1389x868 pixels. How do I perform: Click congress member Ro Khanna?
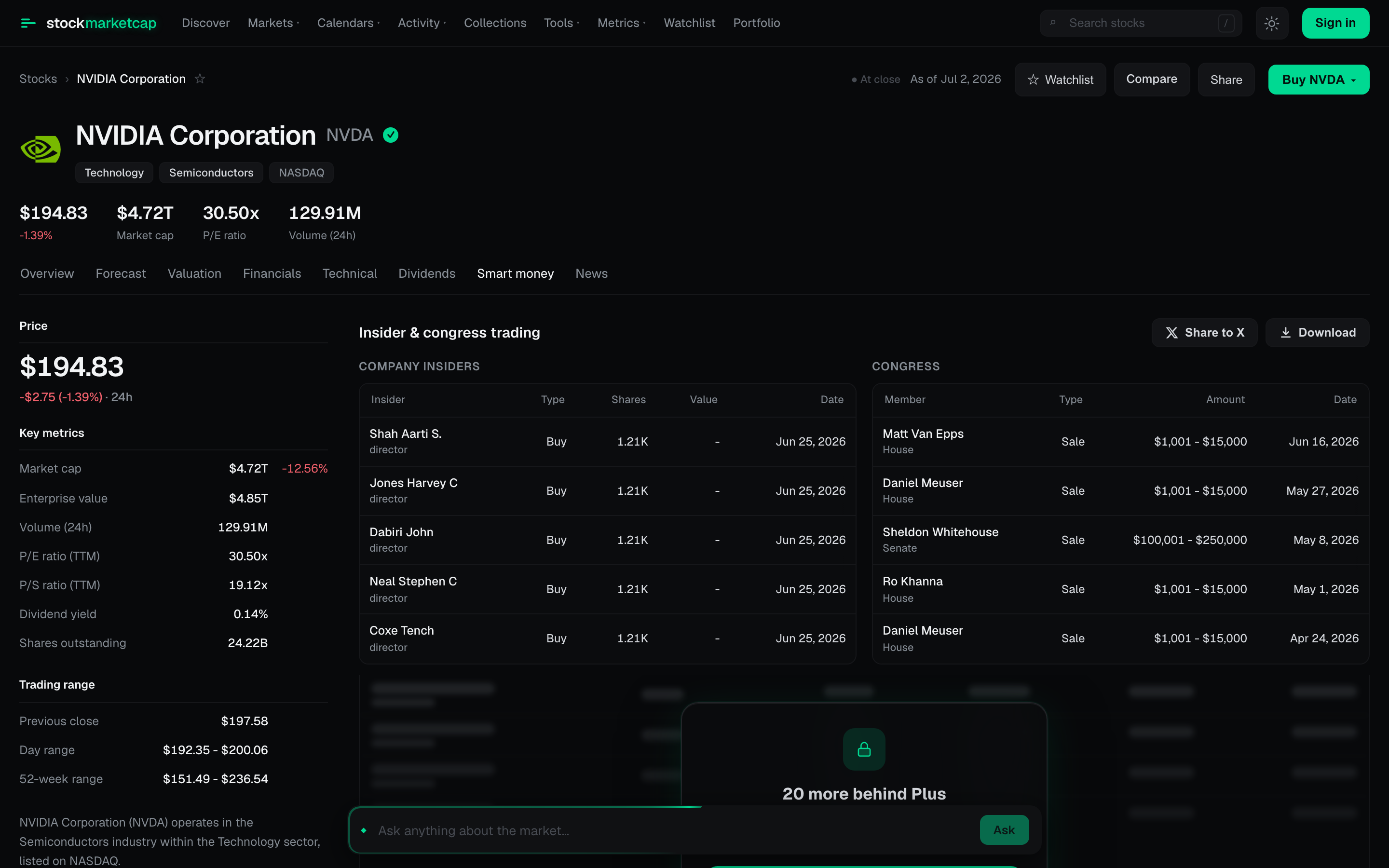pyautogui.click(x=912, y=582)
